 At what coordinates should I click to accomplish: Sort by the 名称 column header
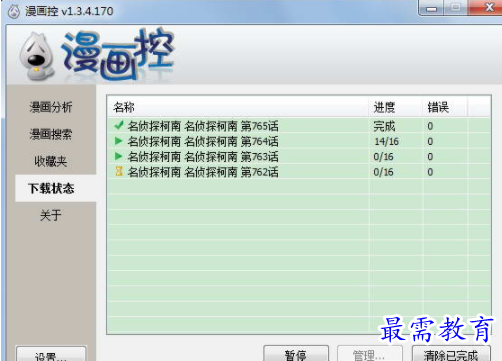tap(238, 107)
